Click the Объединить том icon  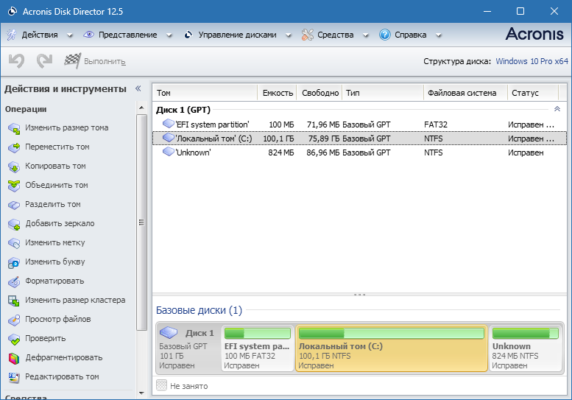click(14, 185)
